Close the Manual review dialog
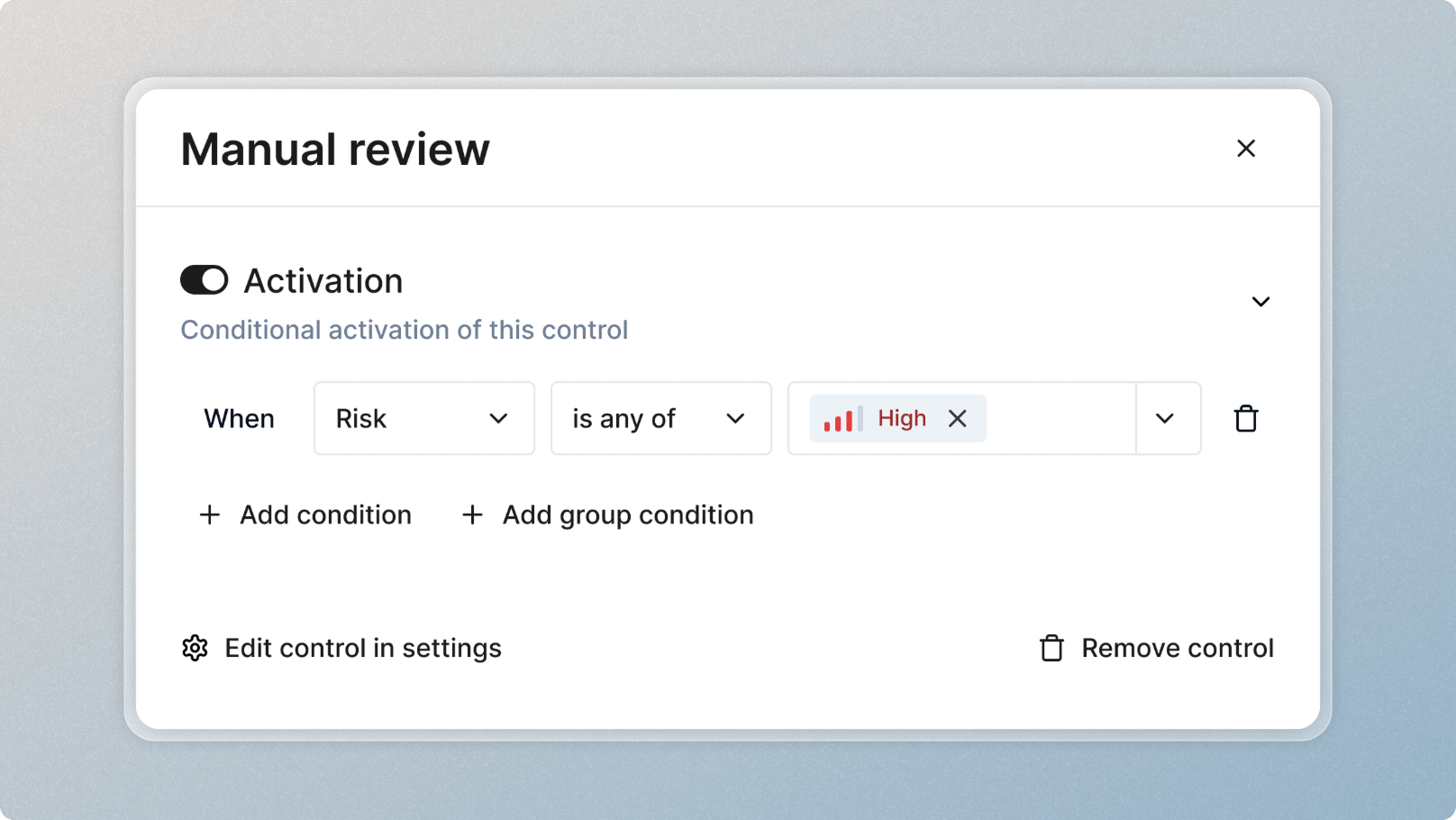This screenshot has width=1456, height=820. 1246,149
